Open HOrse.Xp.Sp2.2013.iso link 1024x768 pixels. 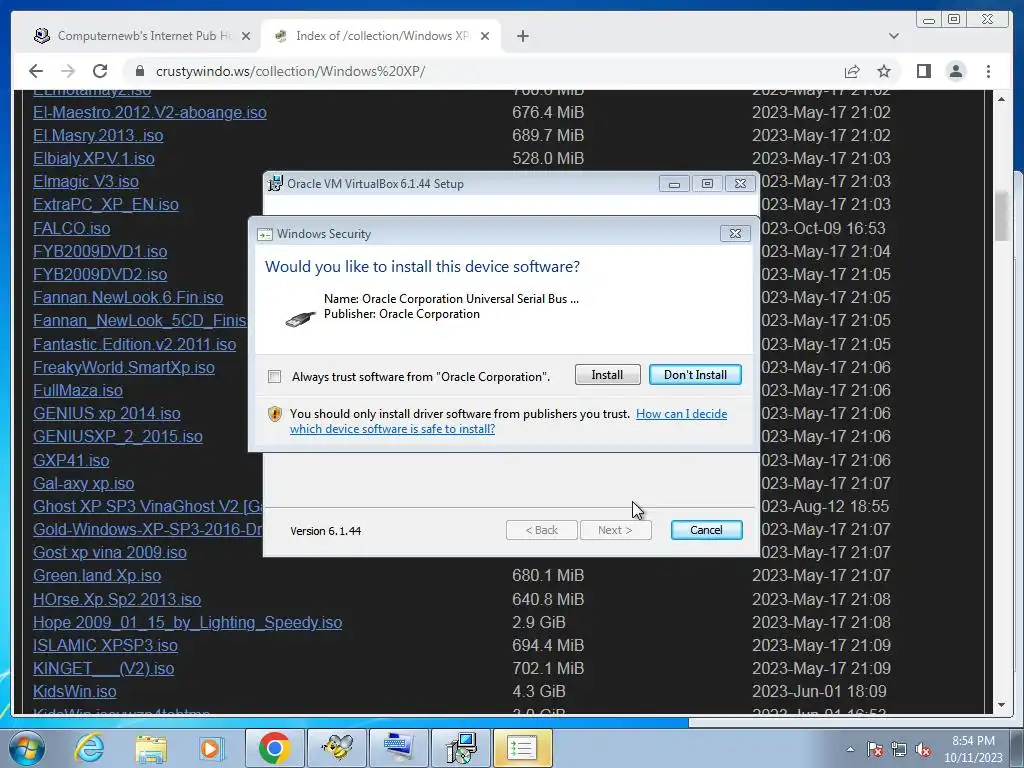click(117, 600)
